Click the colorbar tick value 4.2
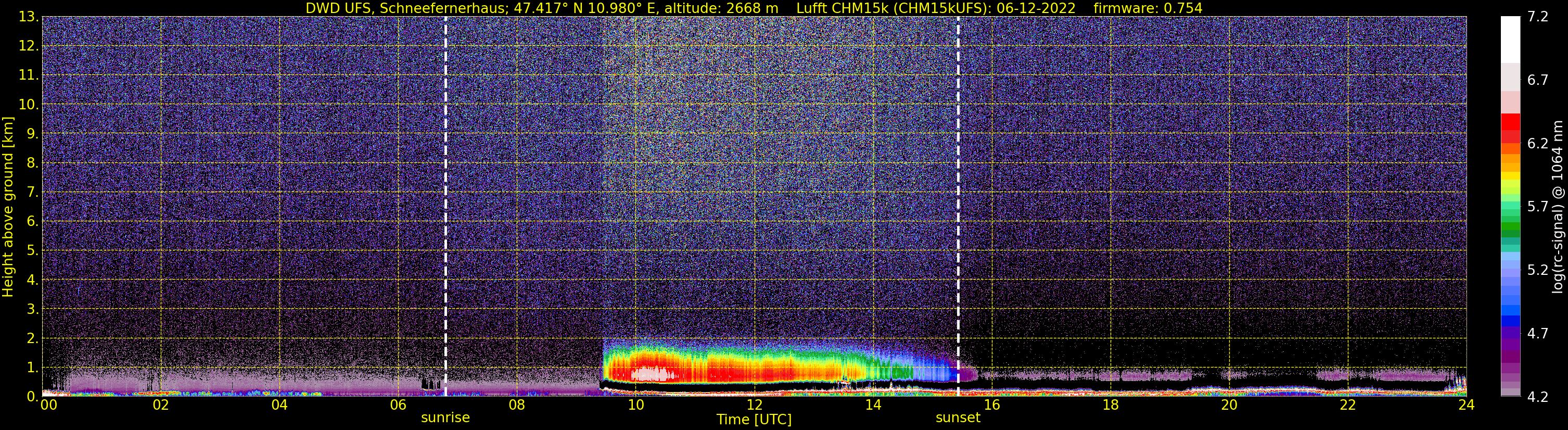Image resolution: width=1568 pixels, height=430 pixels. (1538, 397)
